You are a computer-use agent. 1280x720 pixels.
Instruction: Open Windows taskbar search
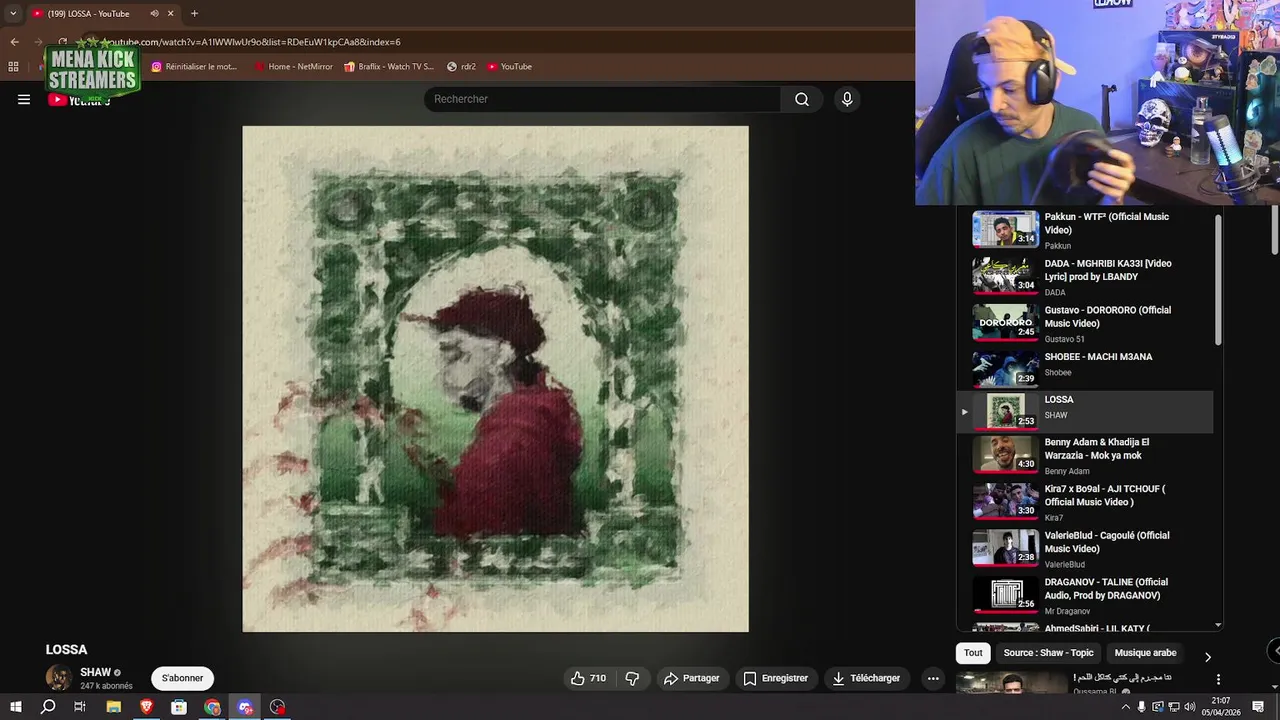pos(48,707)
